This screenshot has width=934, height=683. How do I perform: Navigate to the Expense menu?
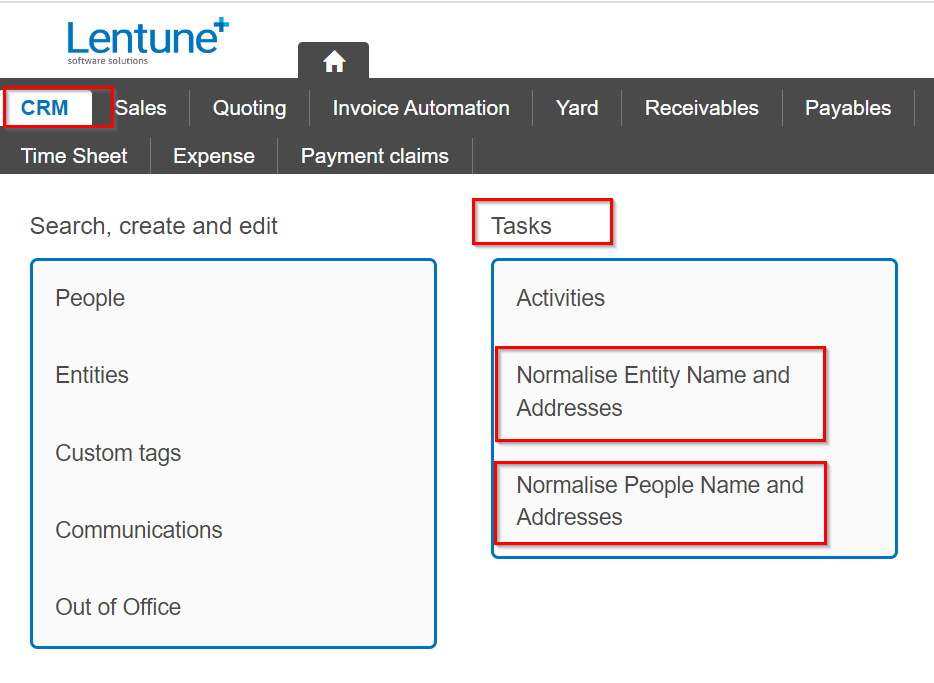click(214, 156)
